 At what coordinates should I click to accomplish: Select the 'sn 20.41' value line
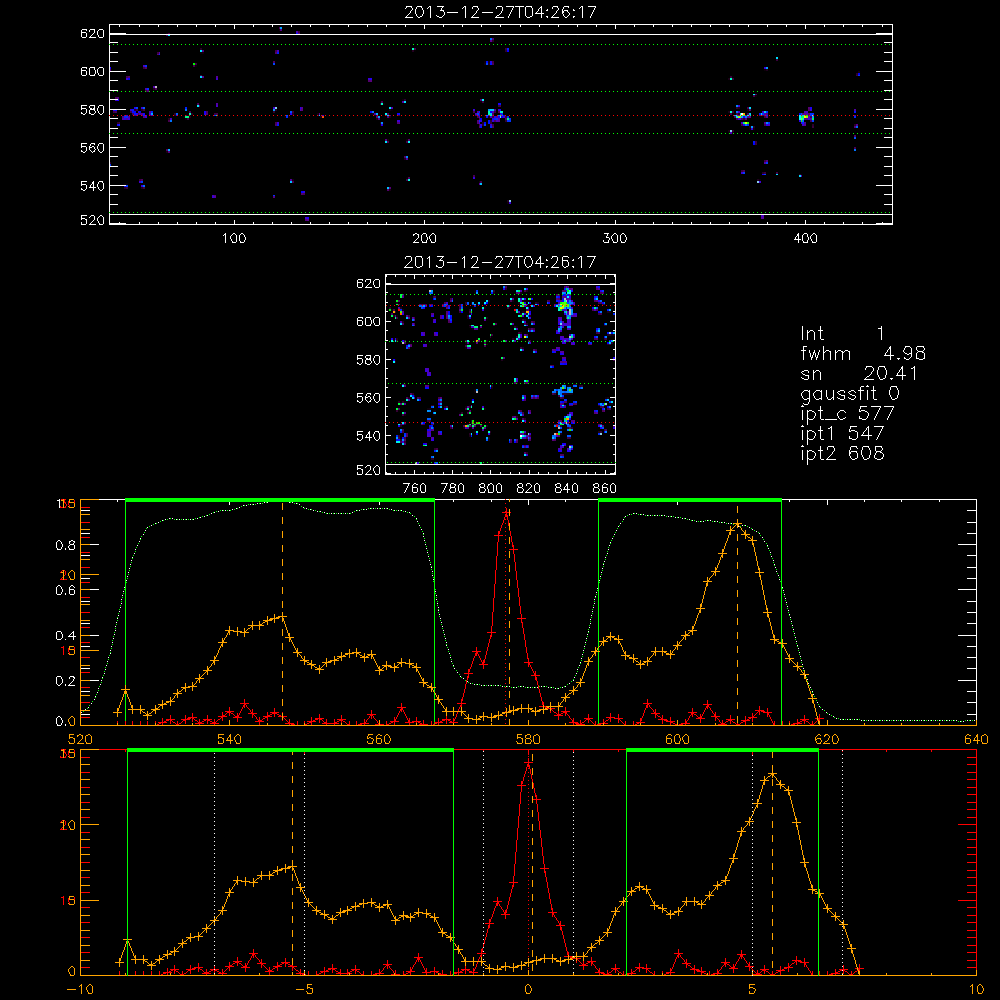click(859, 374)
